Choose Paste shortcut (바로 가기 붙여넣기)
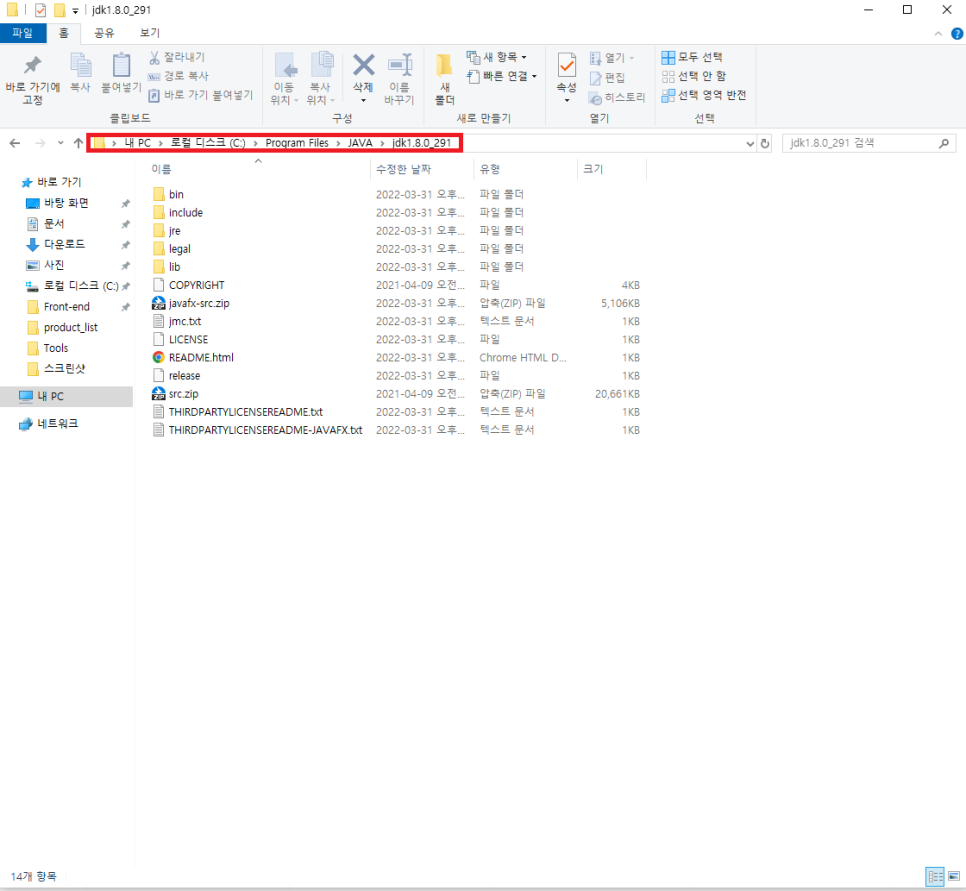This screenshot has width=966, height=891. pos(201,95)
